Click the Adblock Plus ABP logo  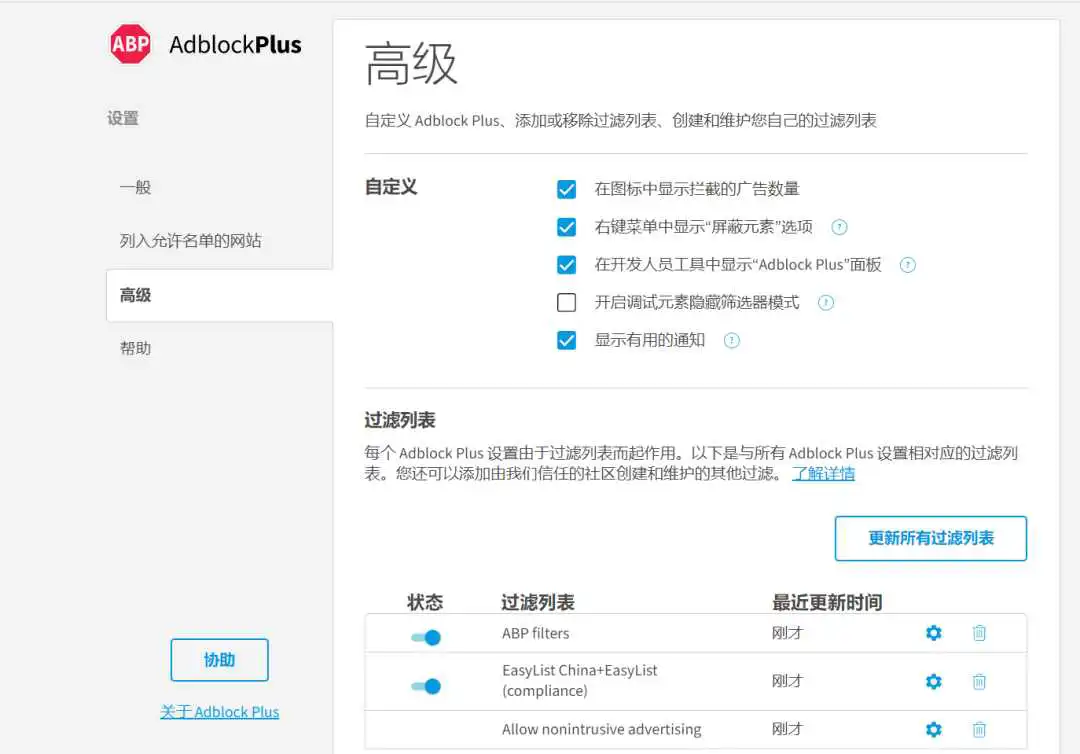pyautogui.click(x=131, y=44)
